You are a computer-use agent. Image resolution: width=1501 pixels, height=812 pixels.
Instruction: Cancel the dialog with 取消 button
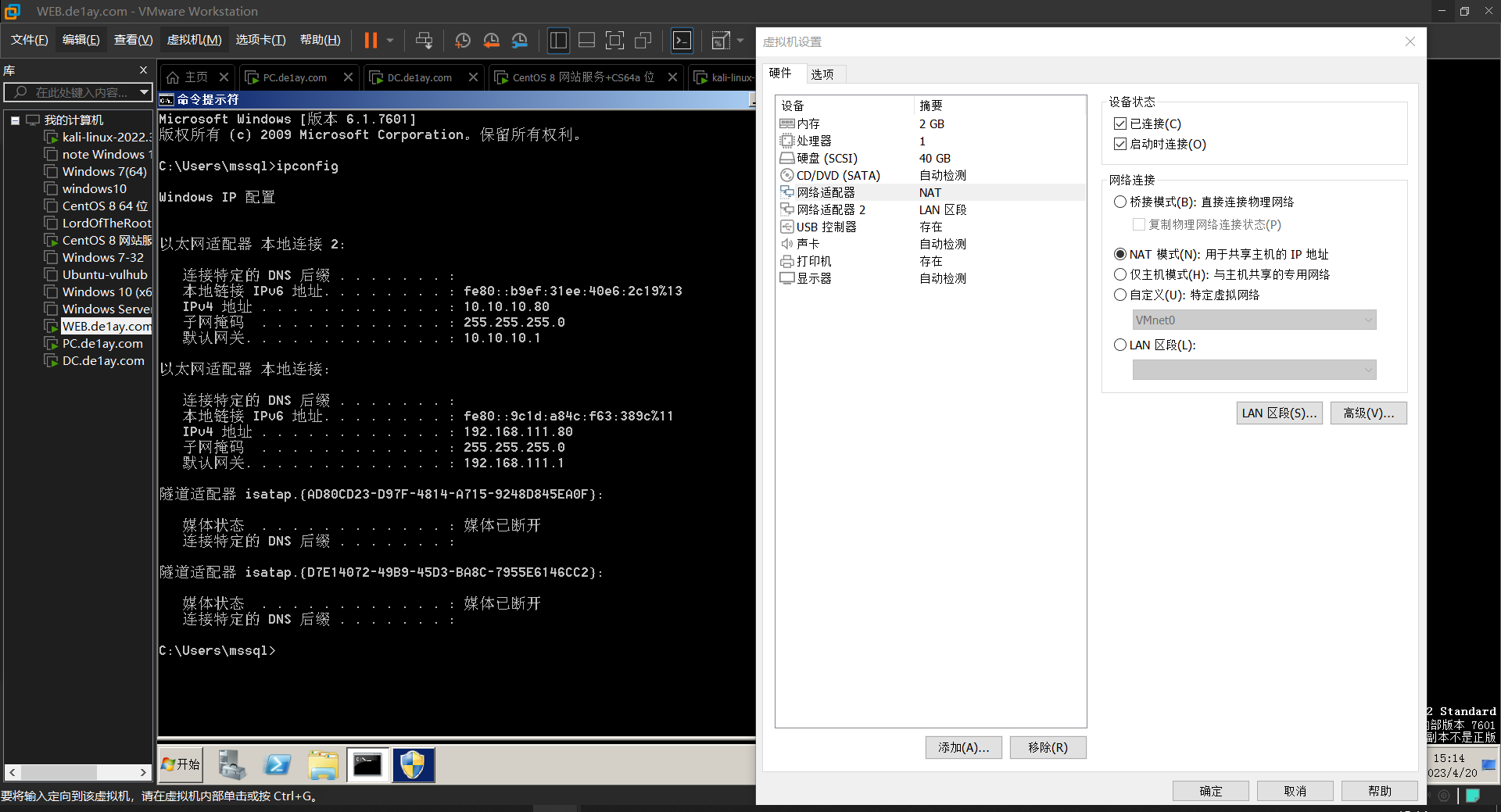point(1295,791)
